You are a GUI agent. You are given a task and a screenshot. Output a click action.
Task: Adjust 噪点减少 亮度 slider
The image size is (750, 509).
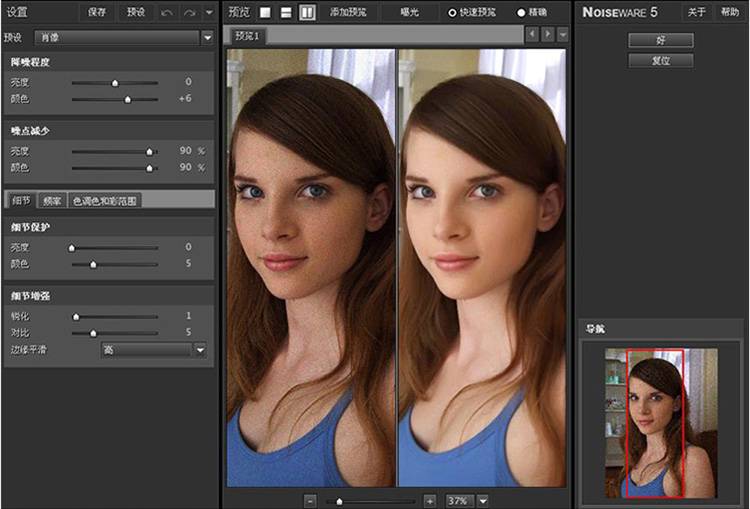[x=115, y=152]
